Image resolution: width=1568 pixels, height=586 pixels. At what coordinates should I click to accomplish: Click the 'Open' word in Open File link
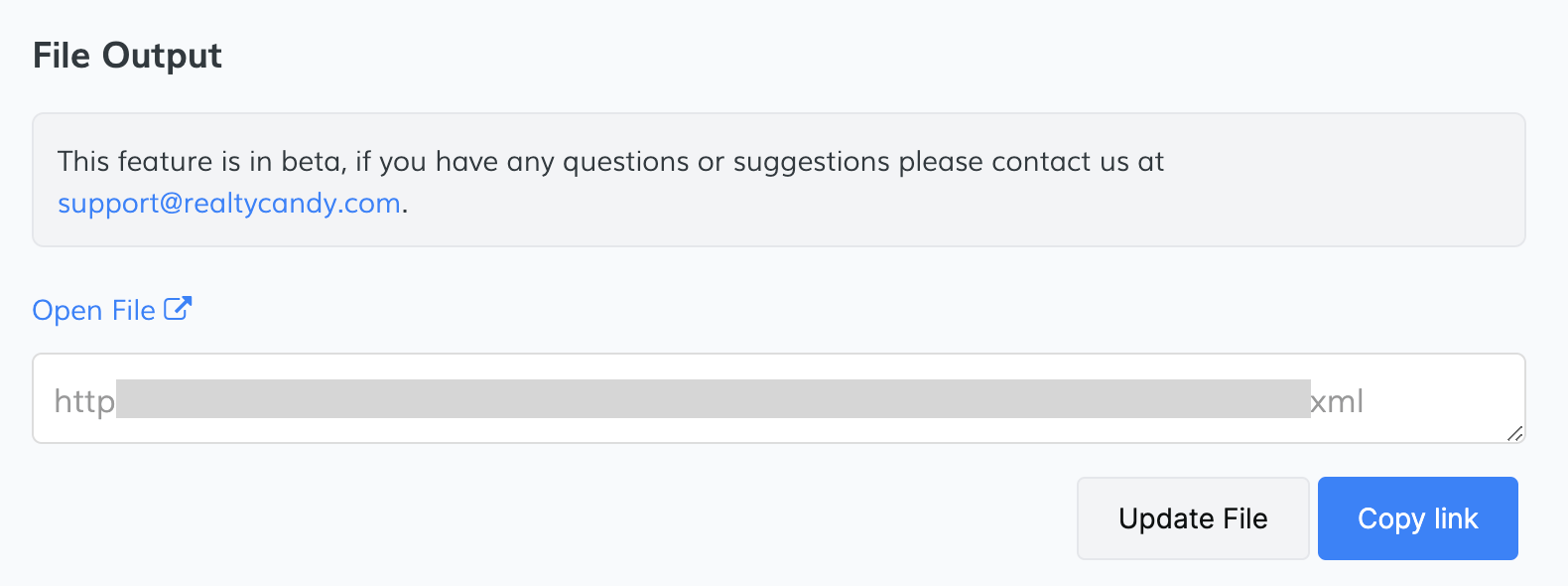point(67,311)
